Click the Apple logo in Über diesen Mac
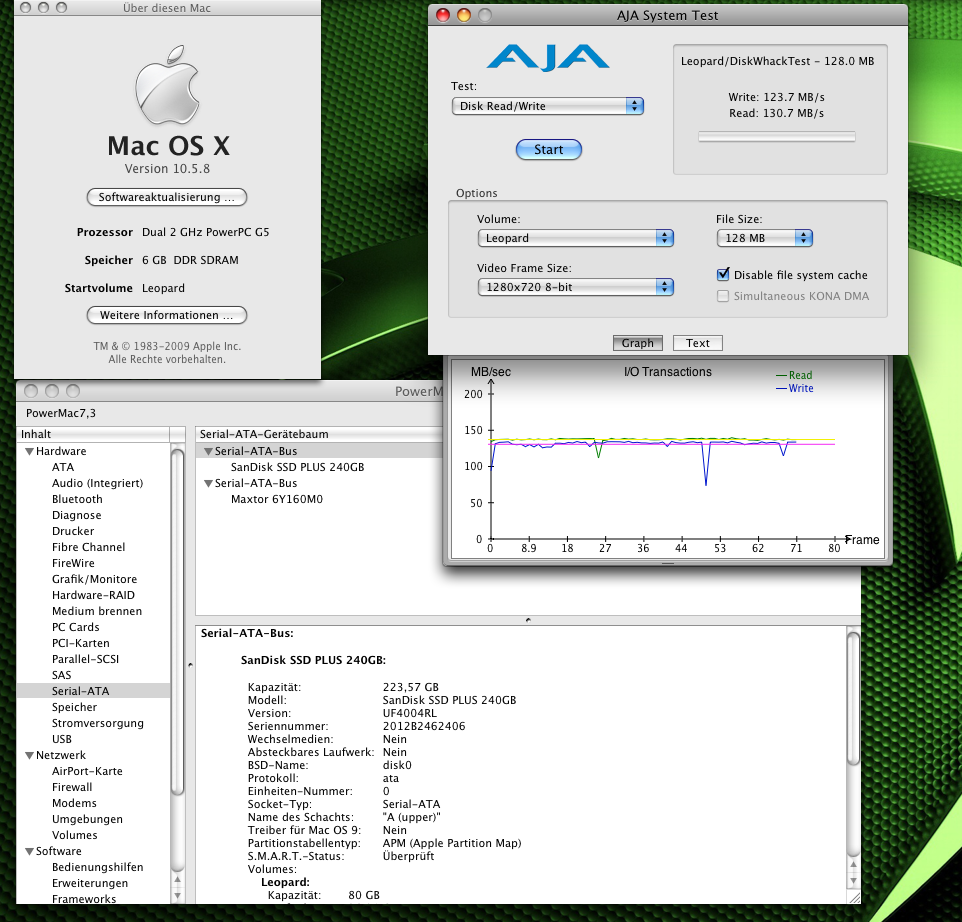Viewport: 962px width, 922px height. (167, 85)
